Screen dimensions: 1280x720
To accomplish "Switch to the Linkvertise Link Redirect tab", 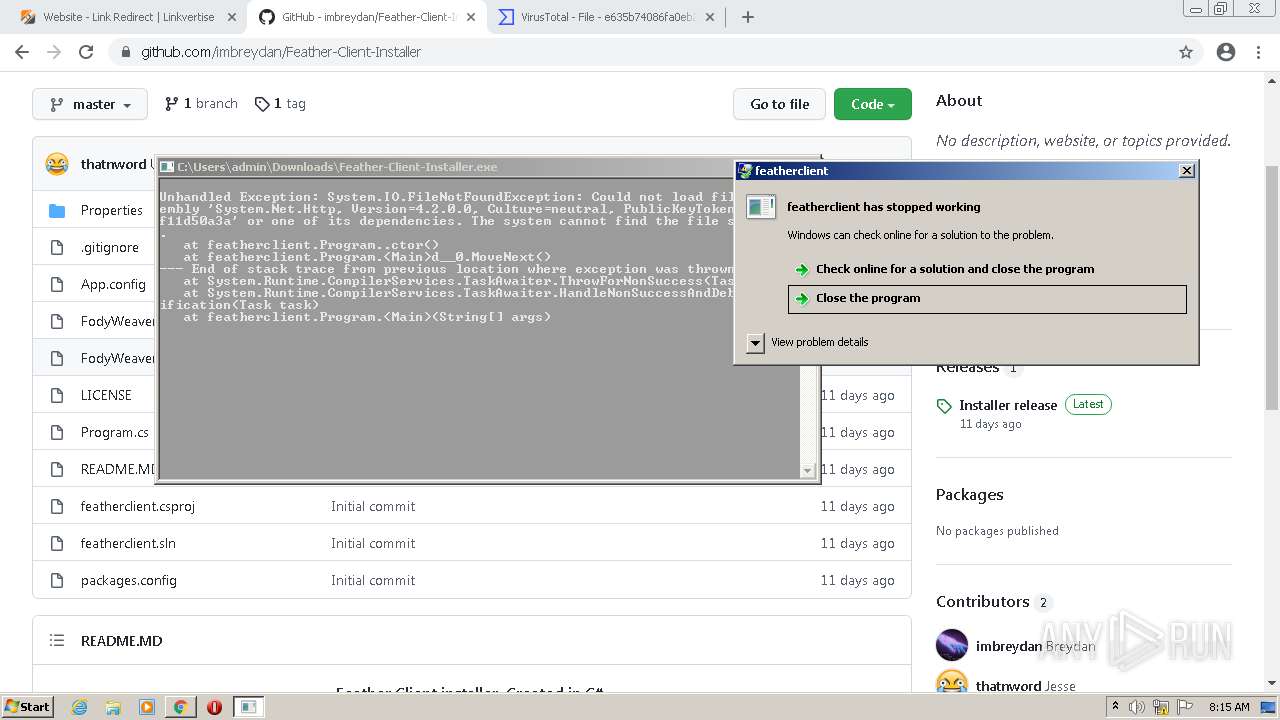I will click(128, 17).
